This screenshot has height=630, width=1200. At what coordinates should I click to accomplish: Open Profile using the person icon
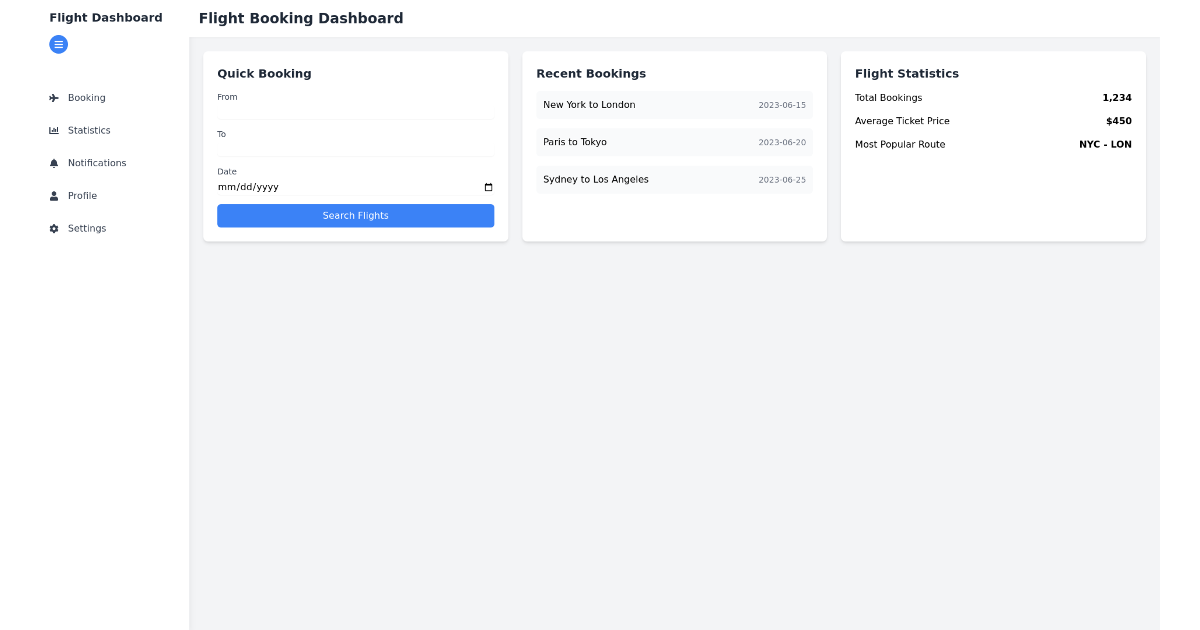52,195
